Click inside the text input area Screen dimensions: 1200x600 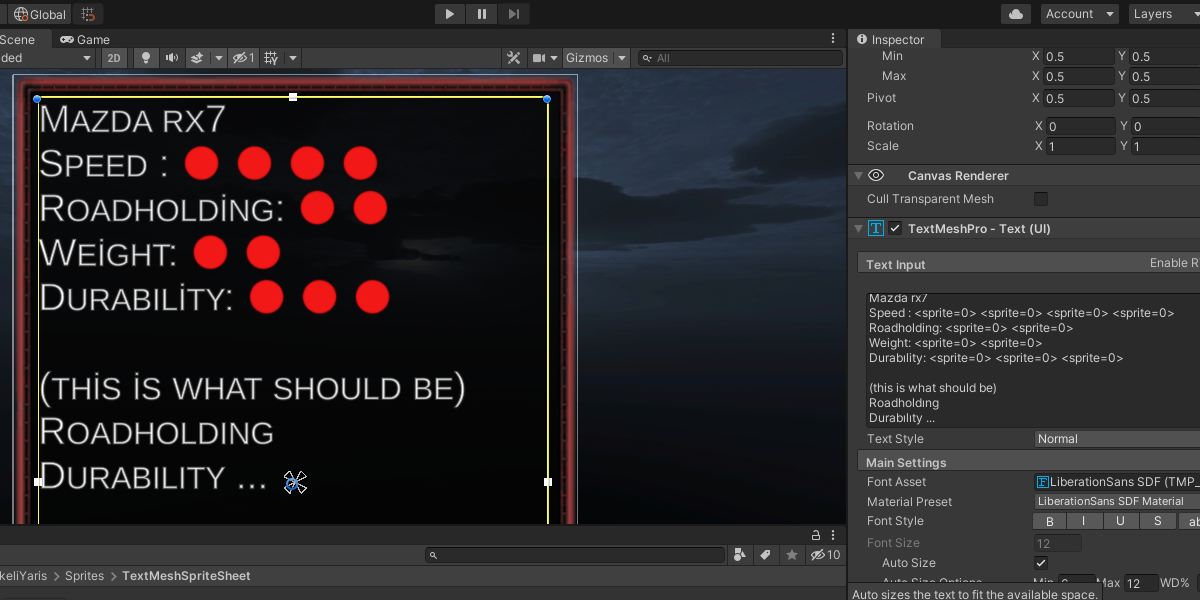pyautogui.click(x=1033, y=360)
